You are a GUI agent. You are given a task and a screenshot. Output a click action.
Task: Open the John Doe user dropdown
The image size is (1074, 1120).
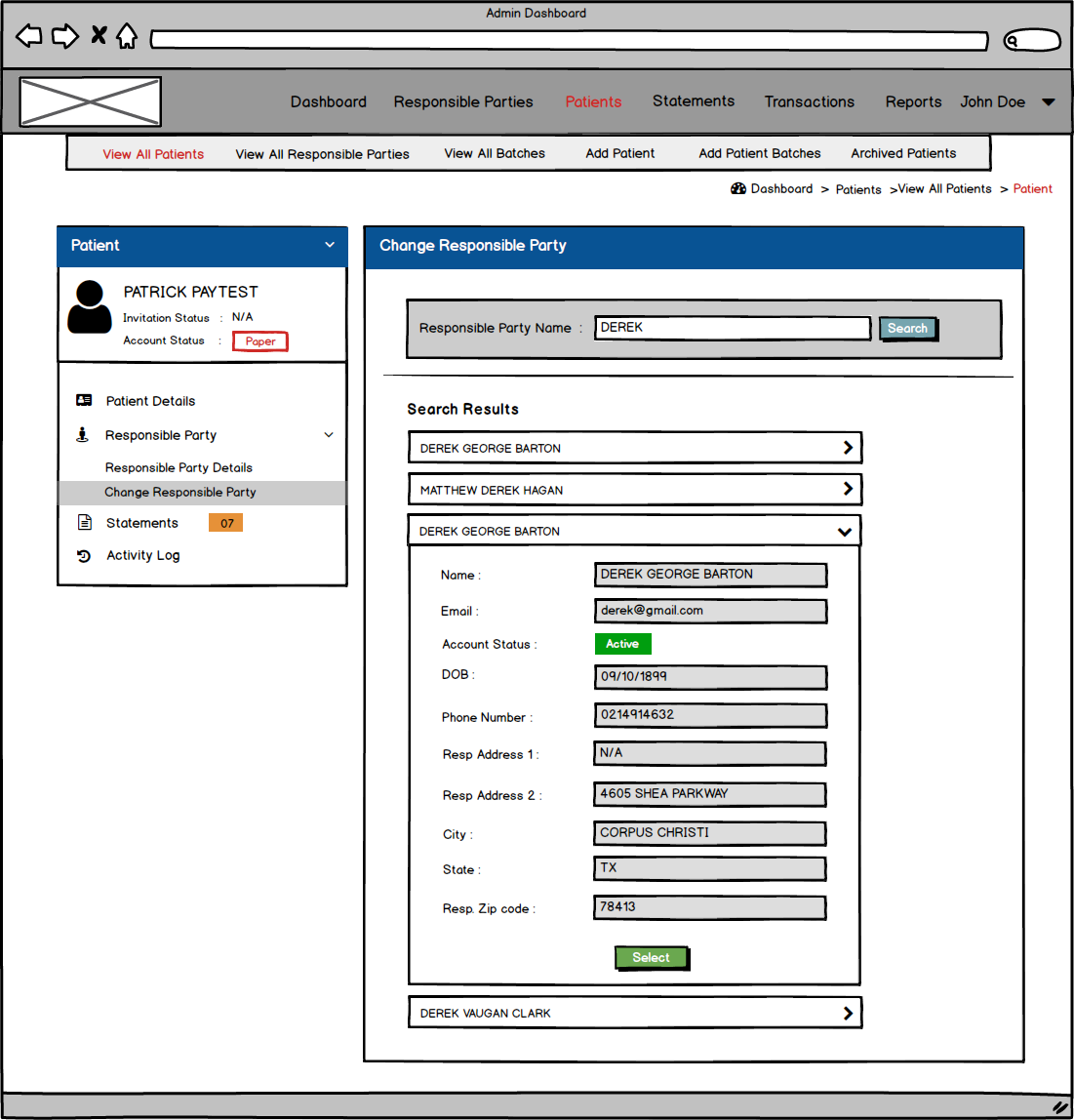pos(1049,102)
